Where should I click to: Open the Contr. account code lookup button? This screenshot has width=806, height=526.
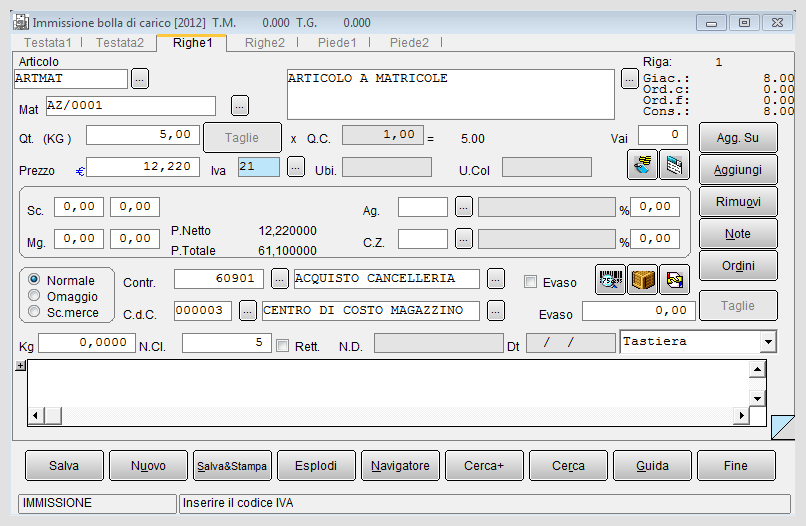(280, 279)
